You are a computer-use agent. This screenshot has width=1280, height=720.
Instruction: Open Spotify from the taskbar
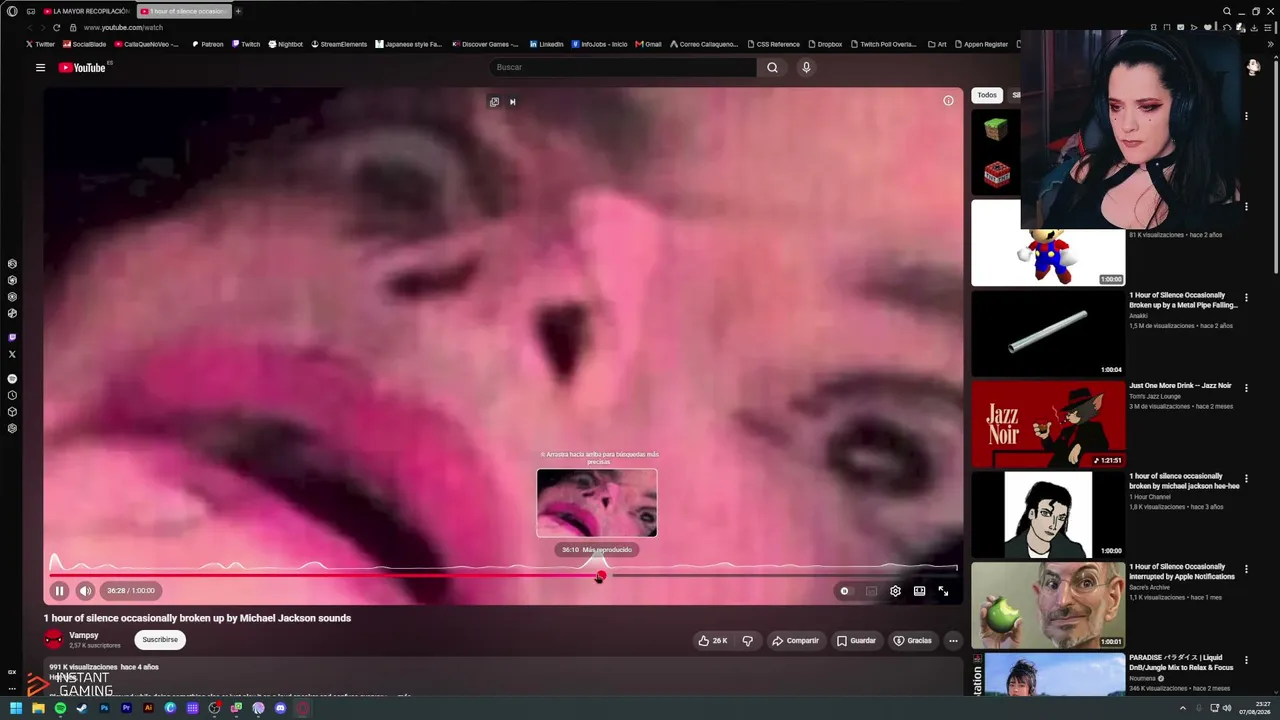[x=60, y=708]
